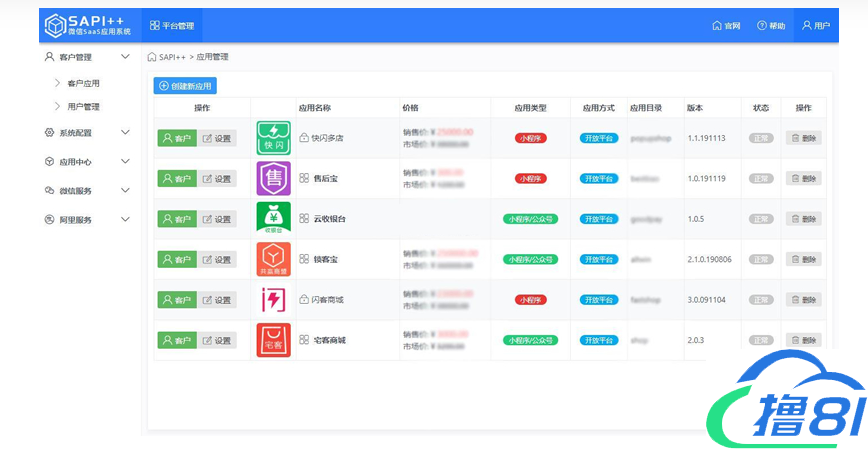Image resolution: width=868 pixels, height=449 pixels.
Task: Collapse the 客户管理 sidebar section
Action: pyautogui.click(x=87, y=57)
